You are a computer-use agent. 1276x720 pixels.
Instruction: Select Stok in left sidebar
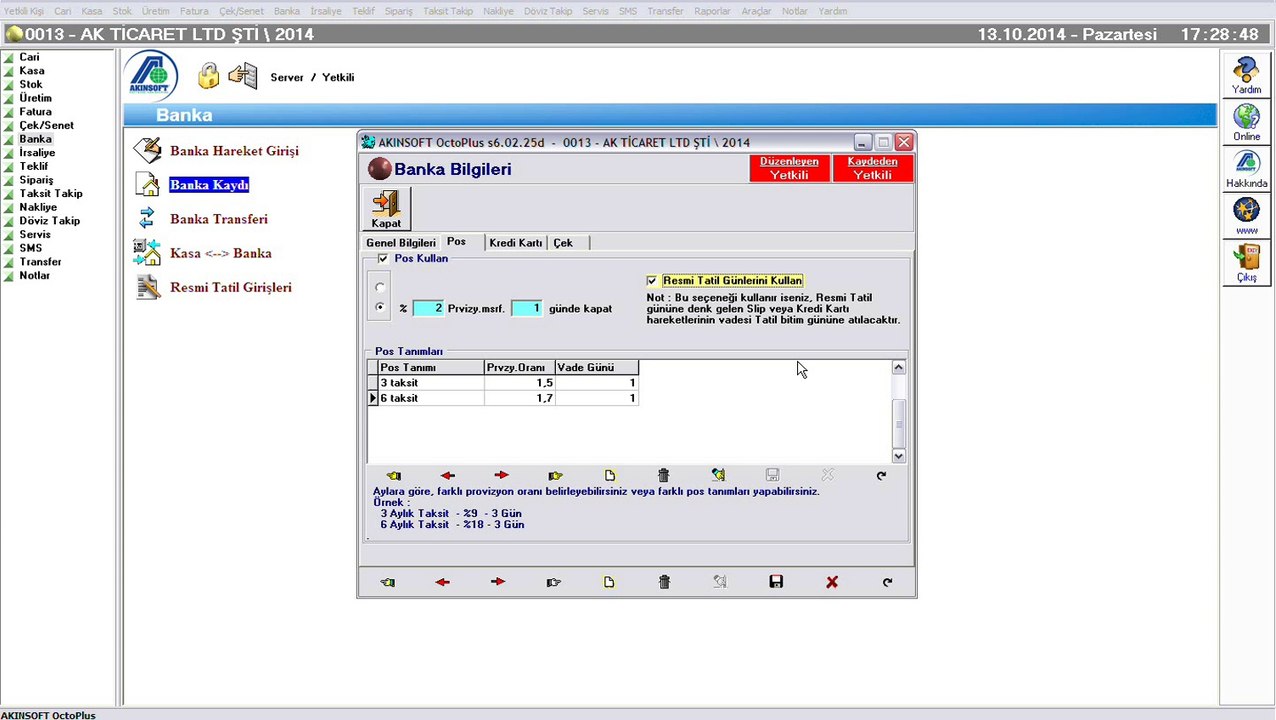[31, 84]
